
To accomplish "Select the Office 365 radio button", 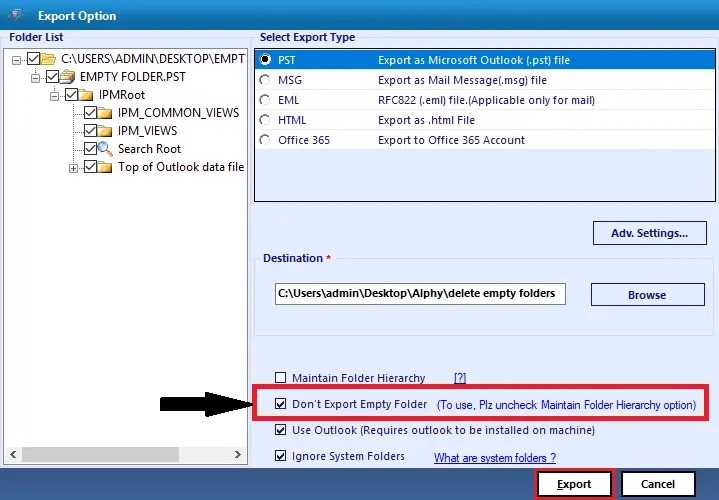I will coord(265,140).
